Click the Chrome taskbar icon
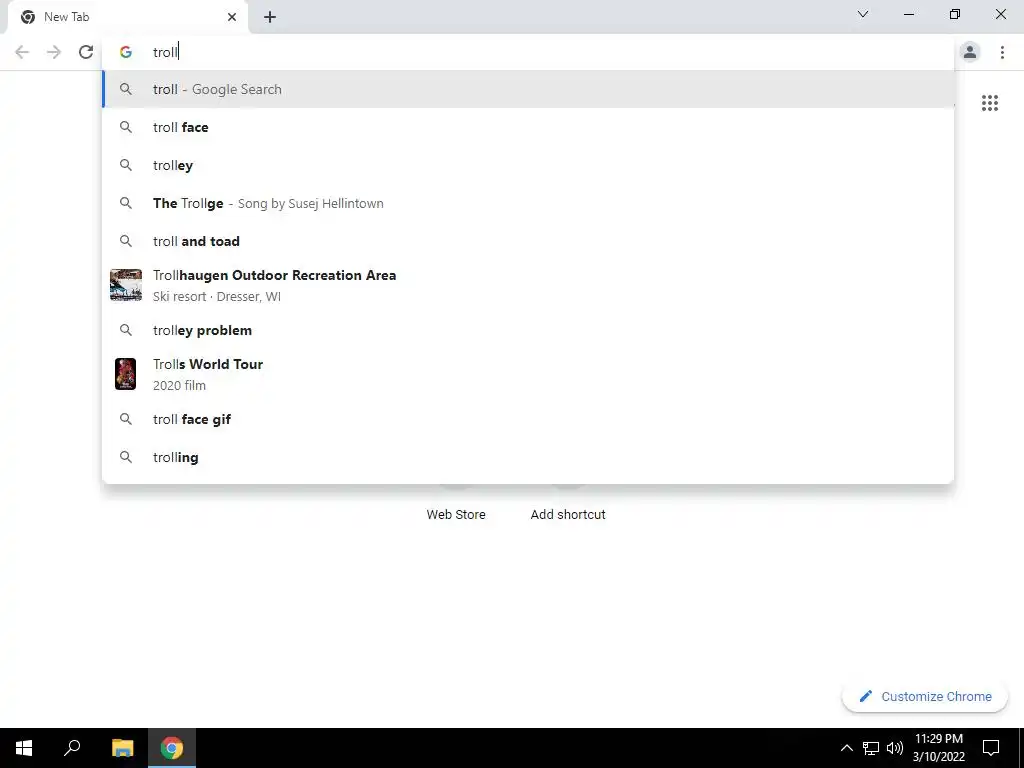This screenshot has height=768, width=1024. [x=172, y=748]
